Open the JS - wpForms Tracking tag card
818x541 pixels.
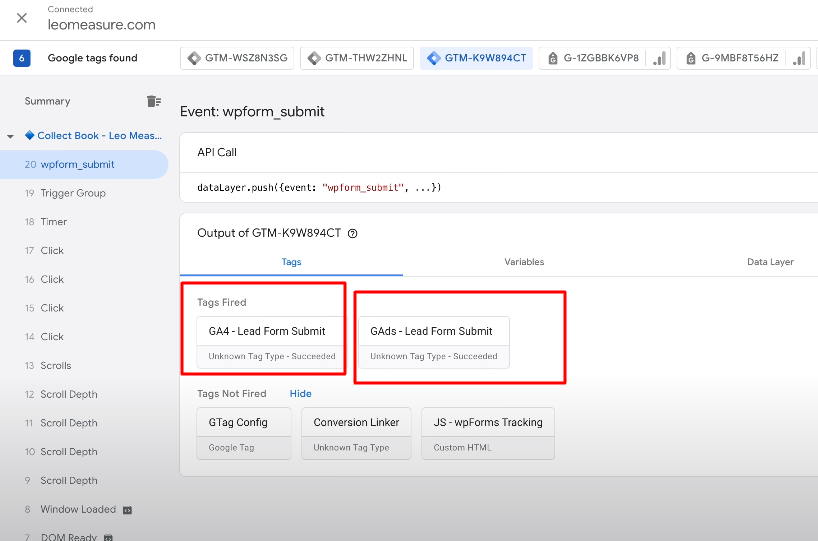[x=488, y=434]
